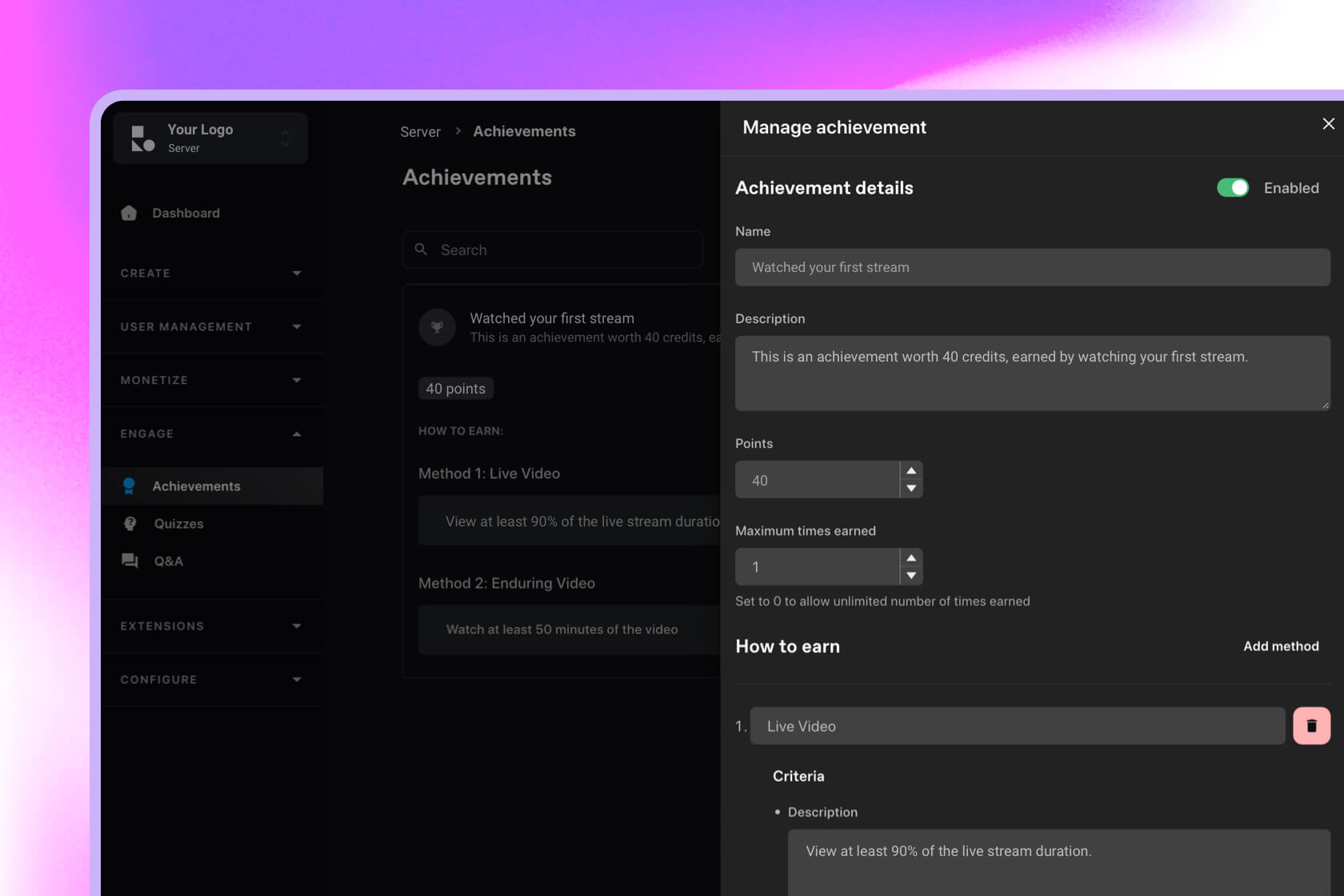The width and height of the screenshot is (1344, 896).
Task: Click the 40 points badge
Action: tap(456, 388)
